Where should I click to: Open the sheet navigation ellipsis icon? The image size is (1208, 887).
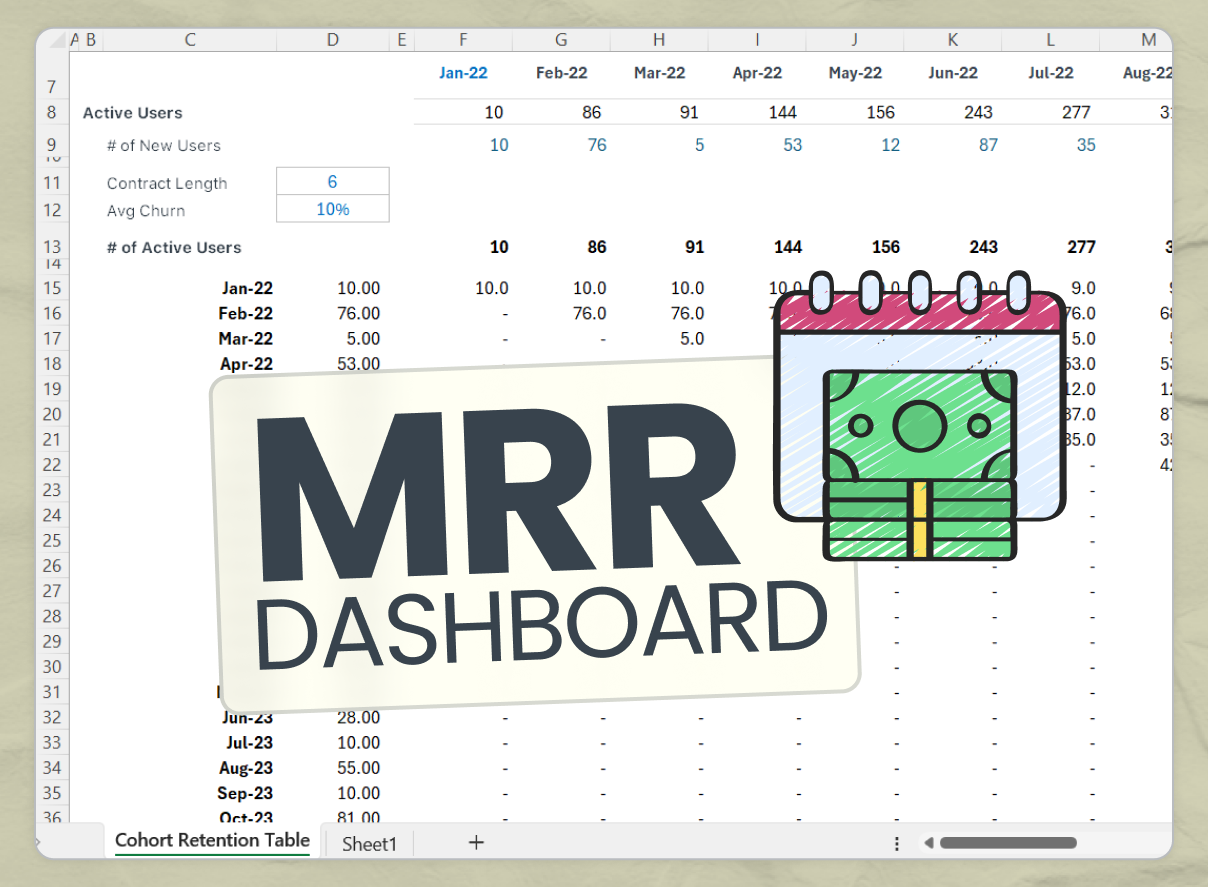point(897,843)
